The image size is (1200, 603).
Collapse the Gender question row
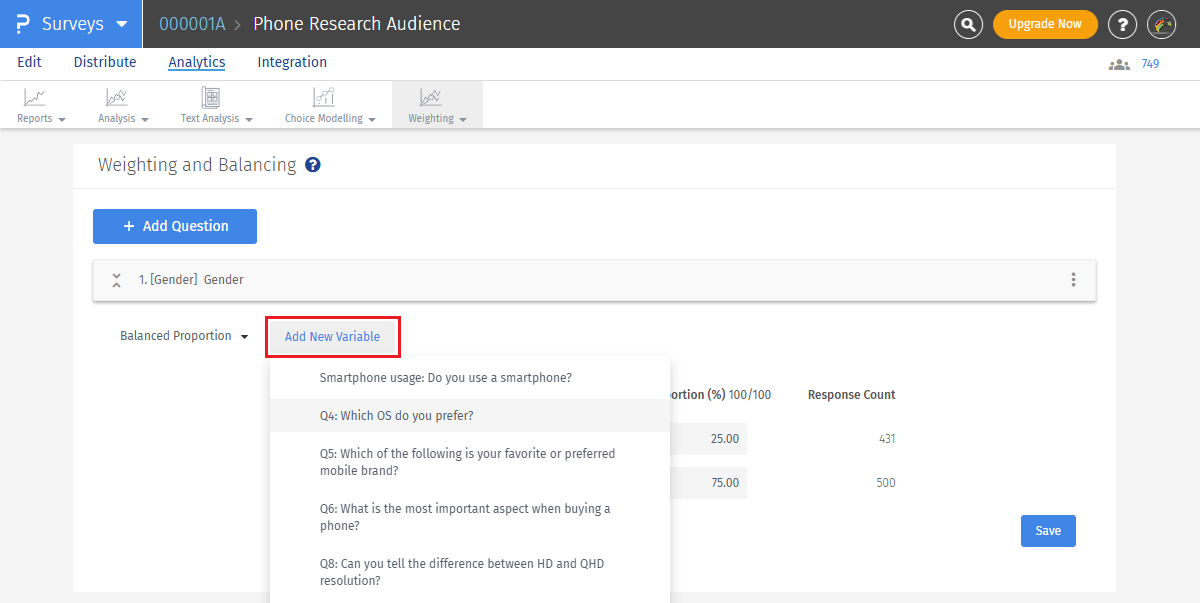coord(116,280)
